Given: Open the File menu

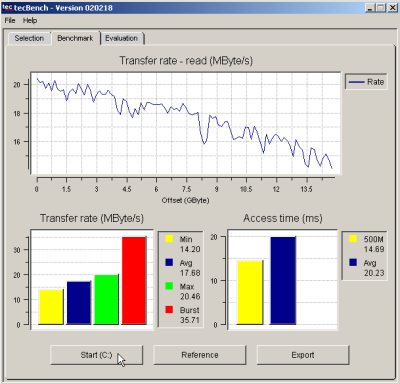Looking at the screenshot, I should [x=10, y=21].
